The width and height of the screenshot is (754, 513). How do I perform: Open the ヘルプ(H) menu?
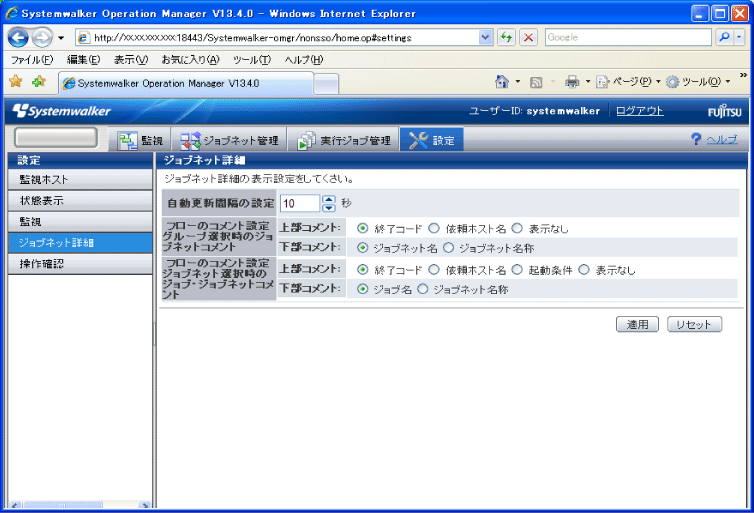point(304,60)
